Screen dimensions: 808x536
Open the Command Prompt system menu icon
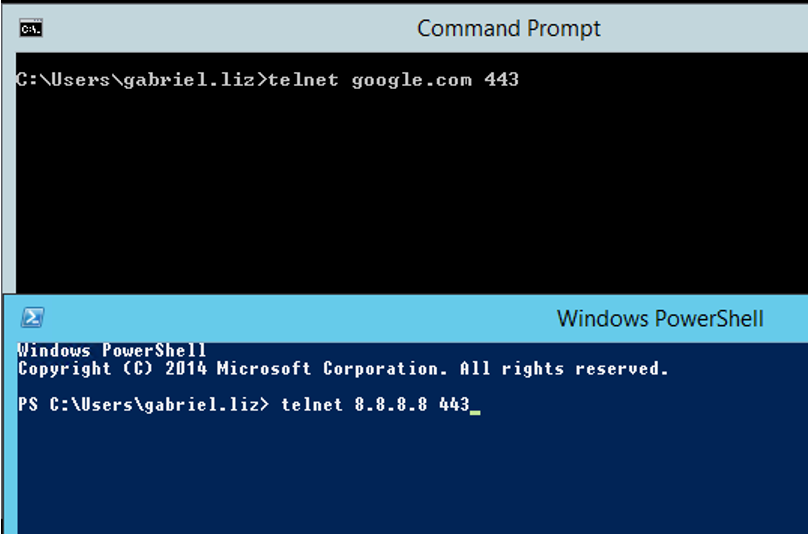(31, 29)
